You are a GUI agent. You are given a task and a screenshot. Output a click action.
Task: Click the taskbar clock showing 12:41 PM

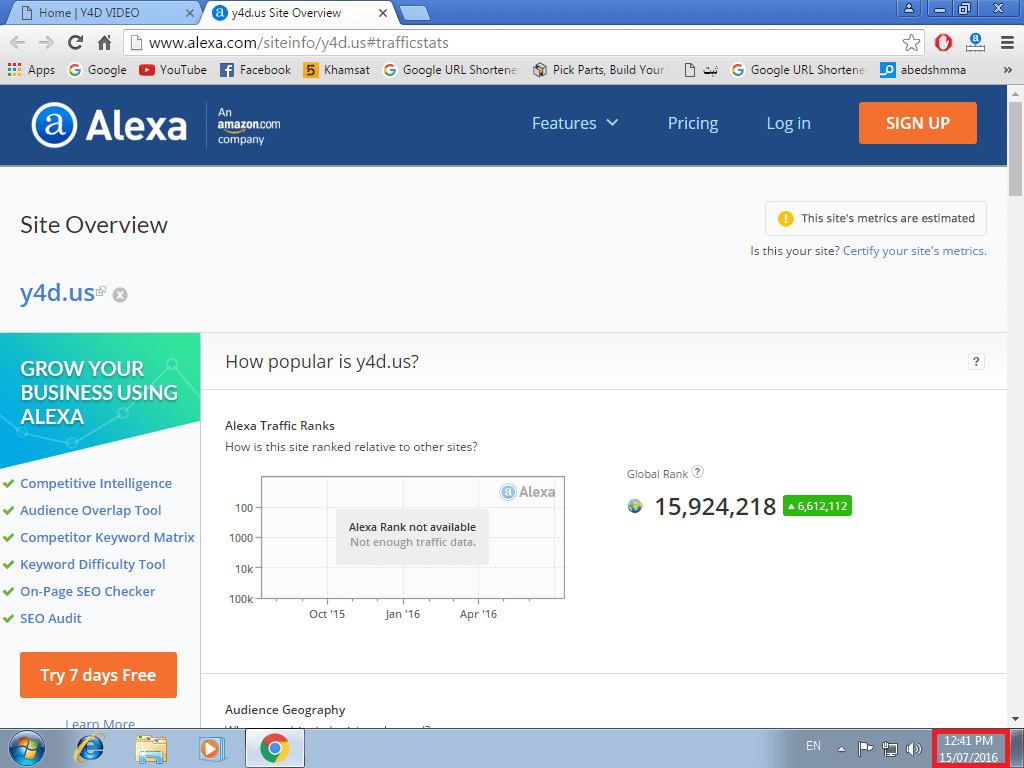coord(968,748)
